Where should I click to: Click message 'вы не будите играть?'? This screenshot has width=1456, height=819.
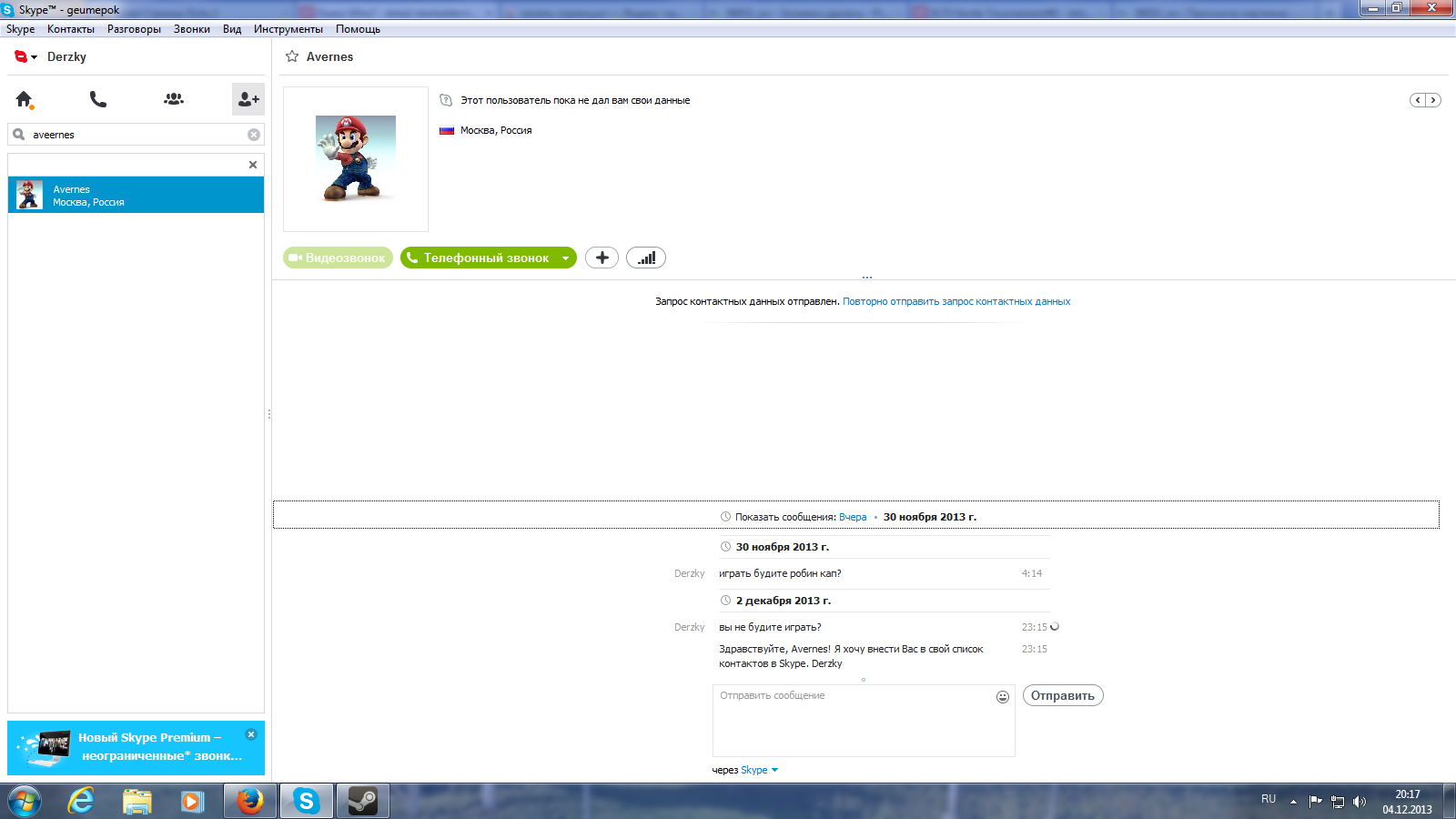coord(770,627)
